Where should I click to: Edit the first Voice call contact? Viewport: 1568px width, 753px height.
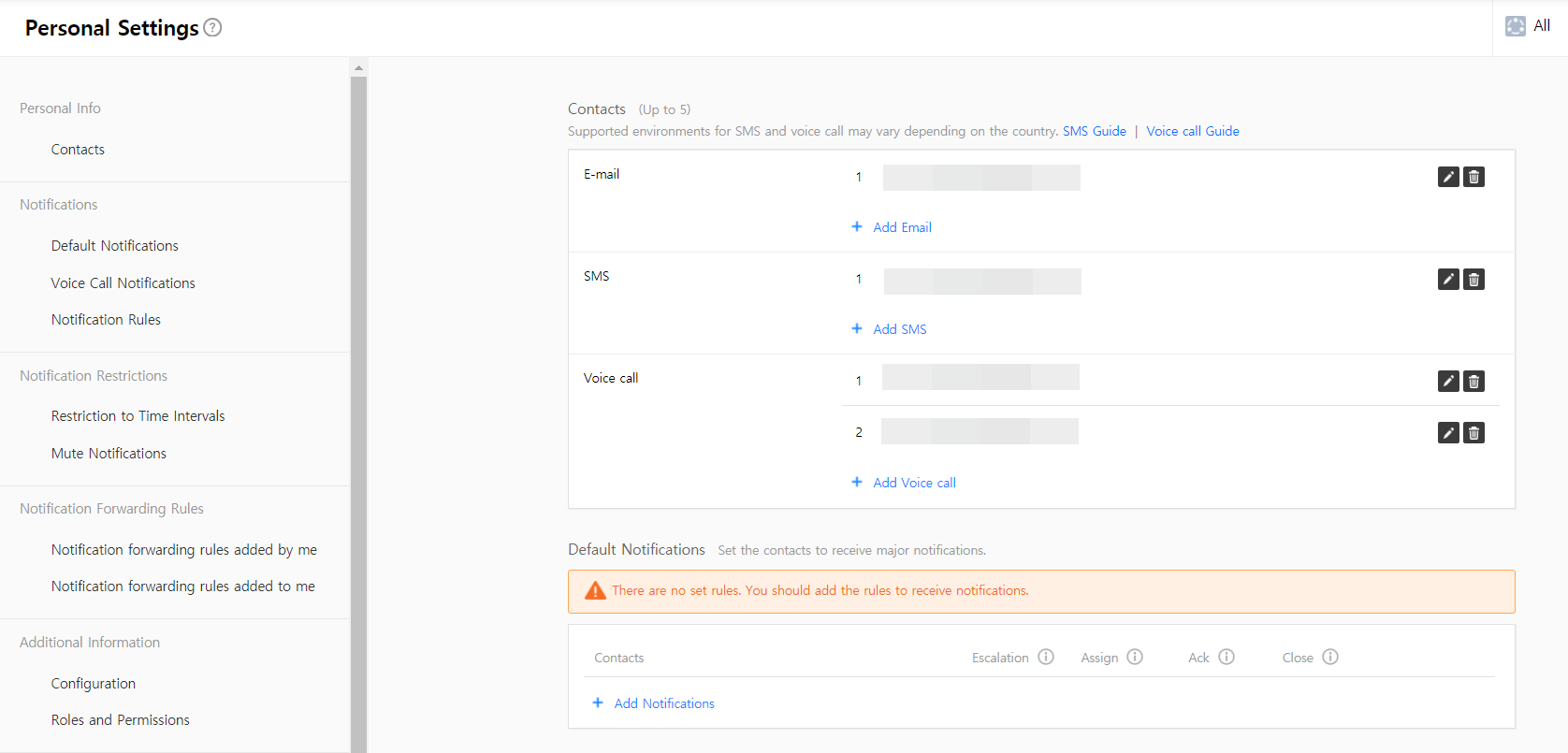click(1447, 381)
